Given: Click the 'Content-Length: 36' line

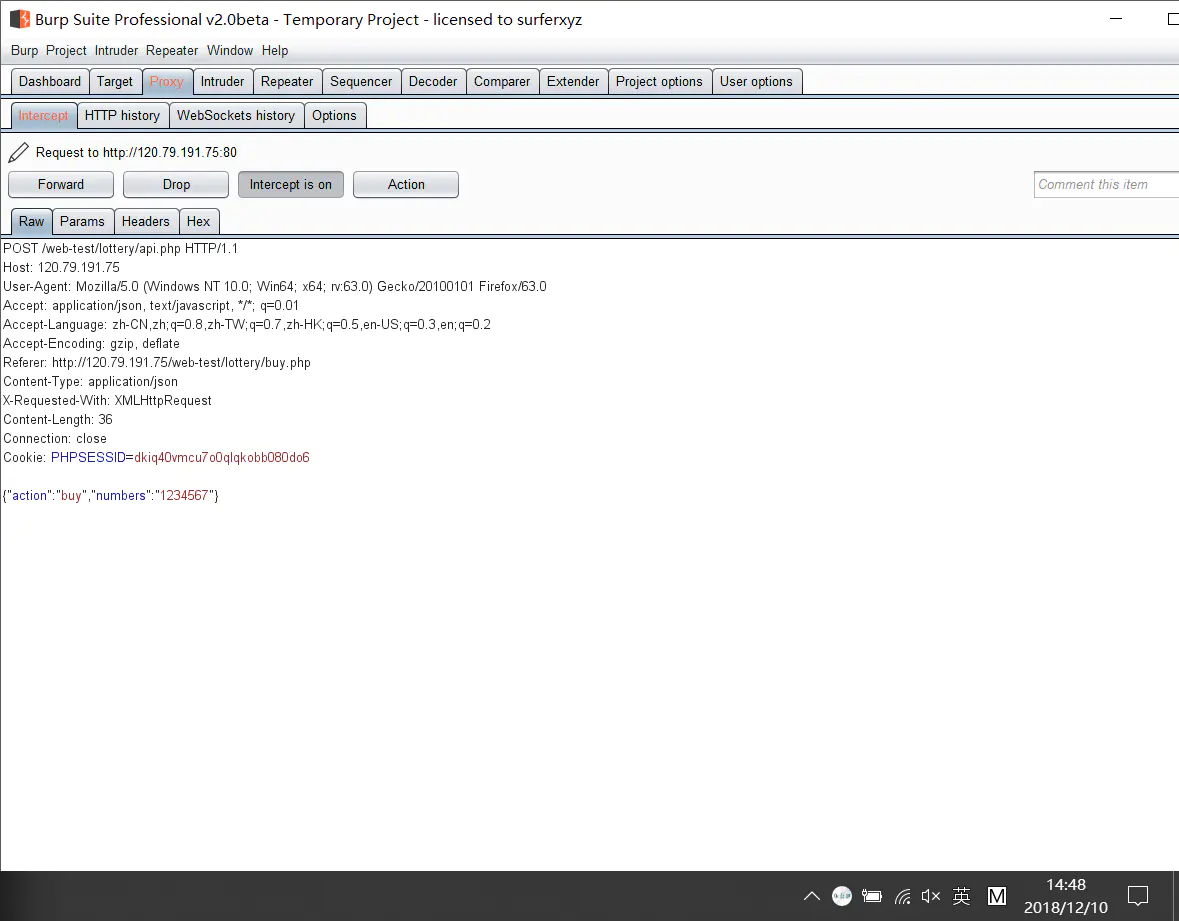Looking at the screenshot, I should 58,420.
